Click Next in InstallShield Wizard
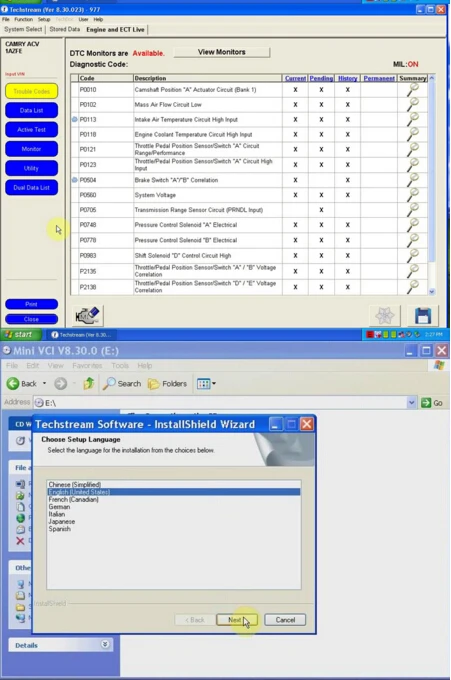Image resolution: width=451 pixels, height=680 pixels. pyautogui.click(x=237, y=620)
